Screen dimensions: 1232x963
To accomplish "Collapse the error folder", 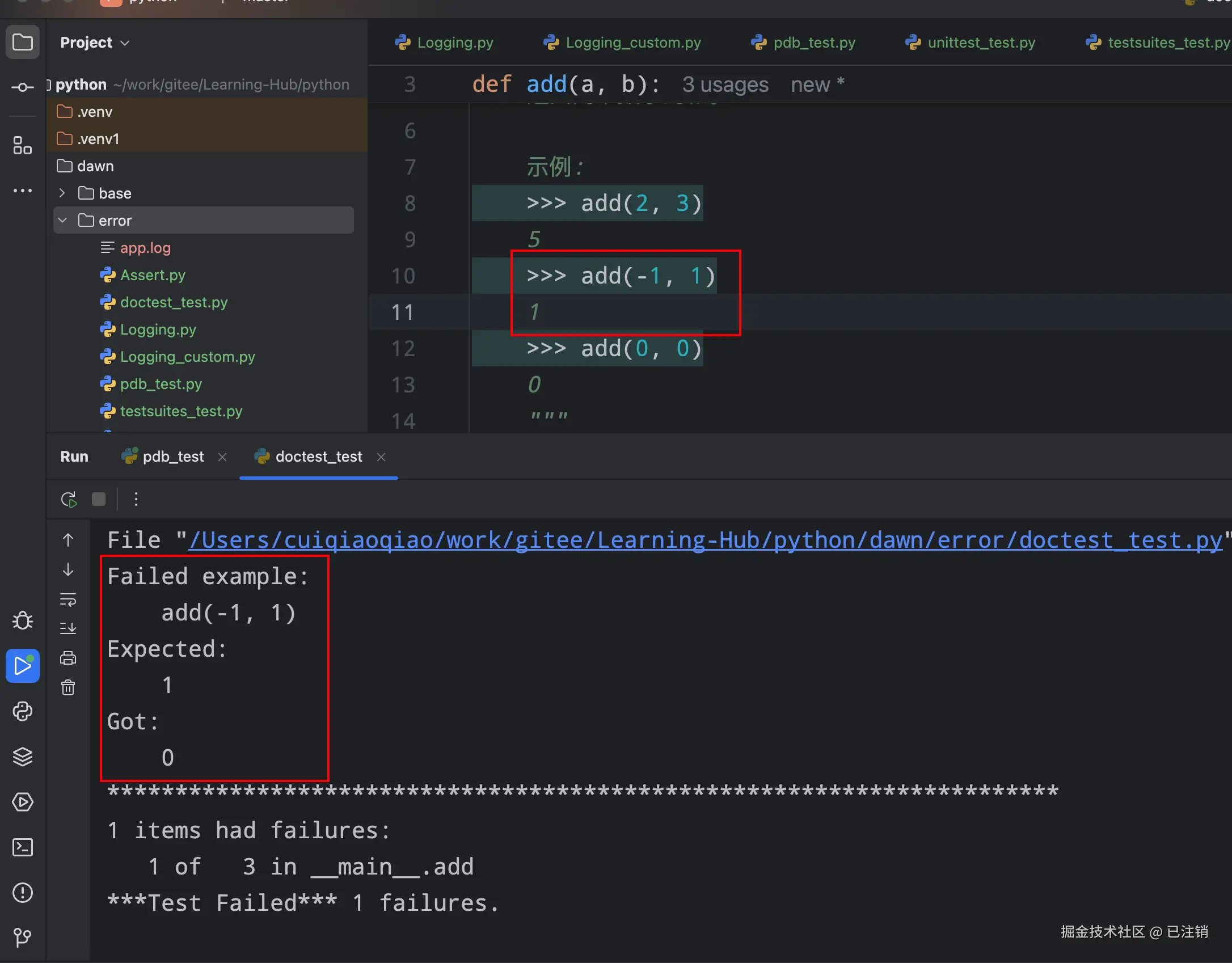I will (63, 221).
